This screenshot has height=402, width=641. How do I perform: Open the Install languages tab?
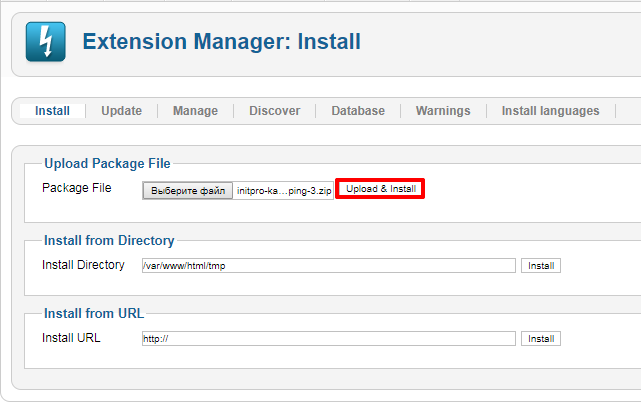[551, 111]
